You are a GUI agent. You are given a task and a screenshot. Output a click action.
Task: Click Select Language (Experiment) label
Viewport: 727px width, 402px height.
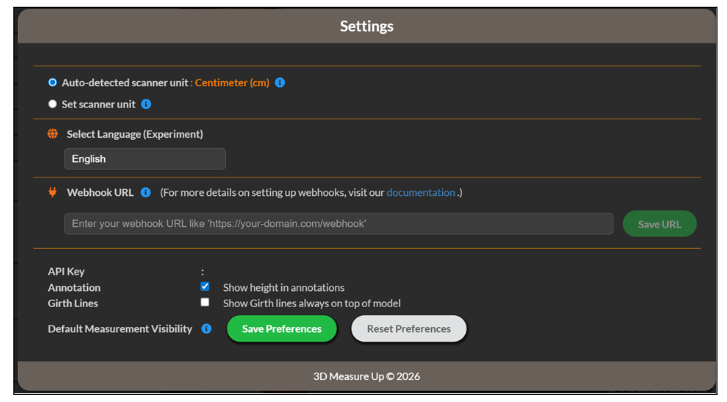pos(135,134)
